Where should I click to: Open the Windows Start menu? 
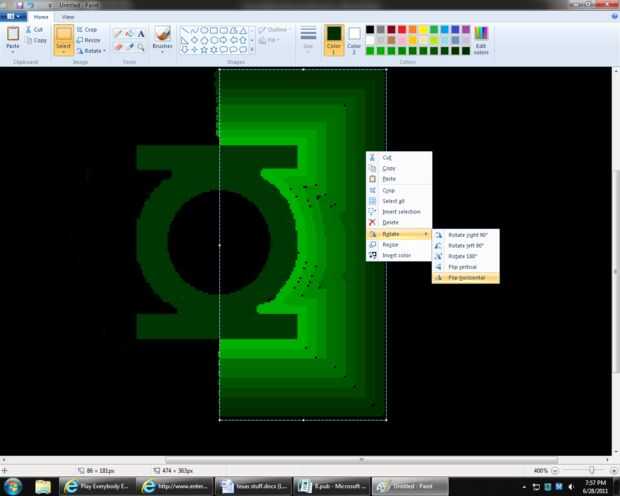(x=13, y=486)
